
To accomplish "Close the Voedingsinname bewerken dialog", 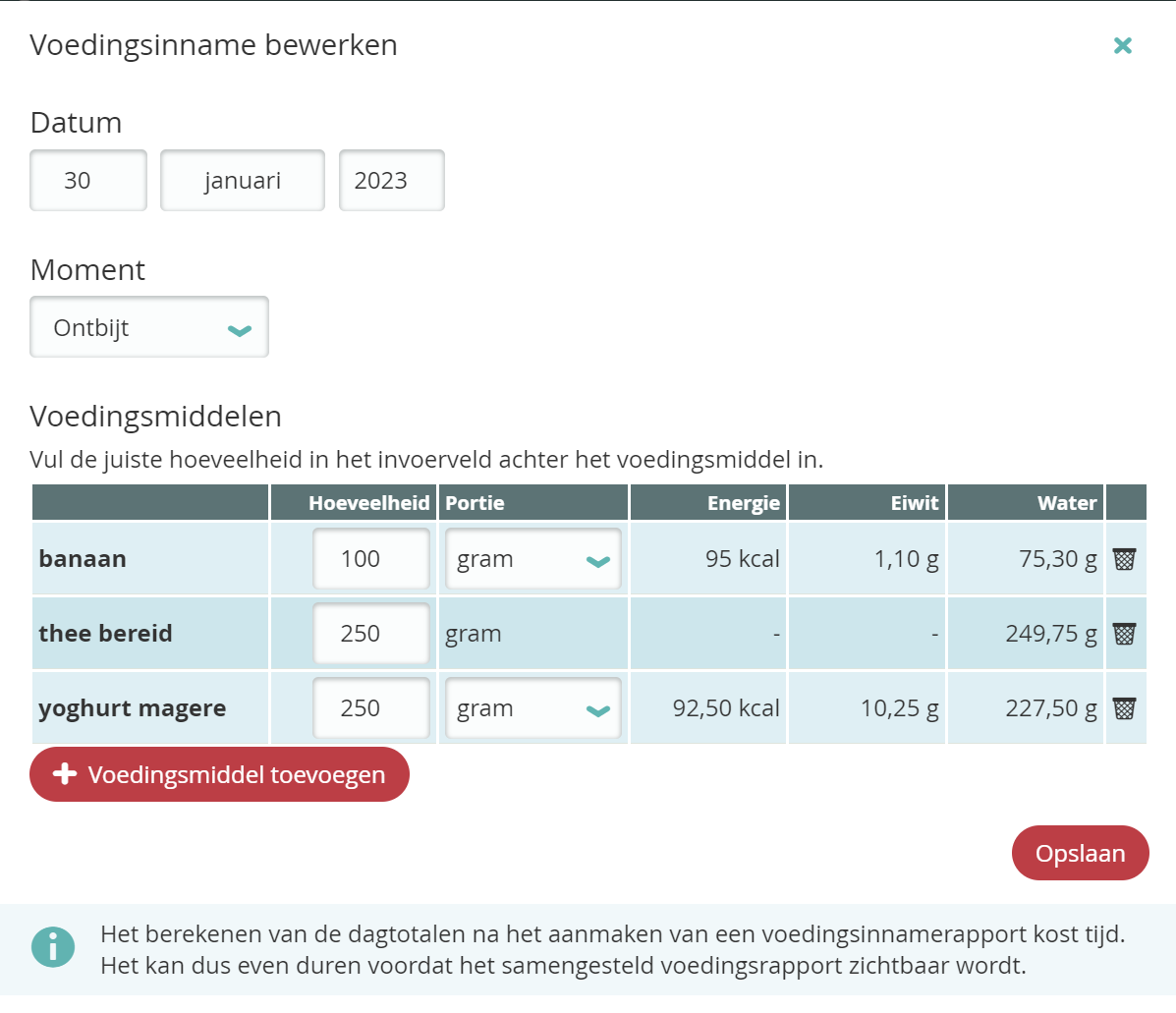I will coord(1122,45).
